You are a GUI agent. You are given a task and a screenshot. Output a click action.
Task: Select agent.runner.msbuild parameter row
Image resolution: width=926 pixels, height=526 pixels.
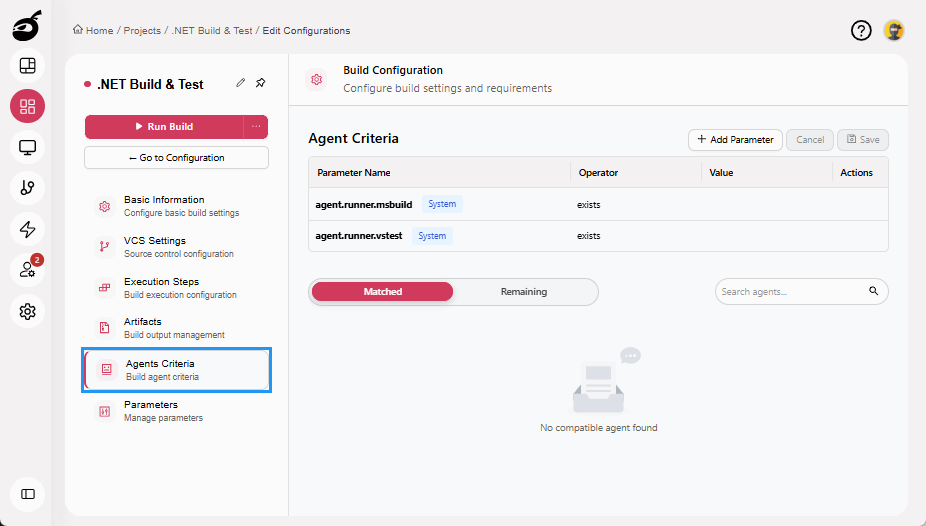pos(598,204)
